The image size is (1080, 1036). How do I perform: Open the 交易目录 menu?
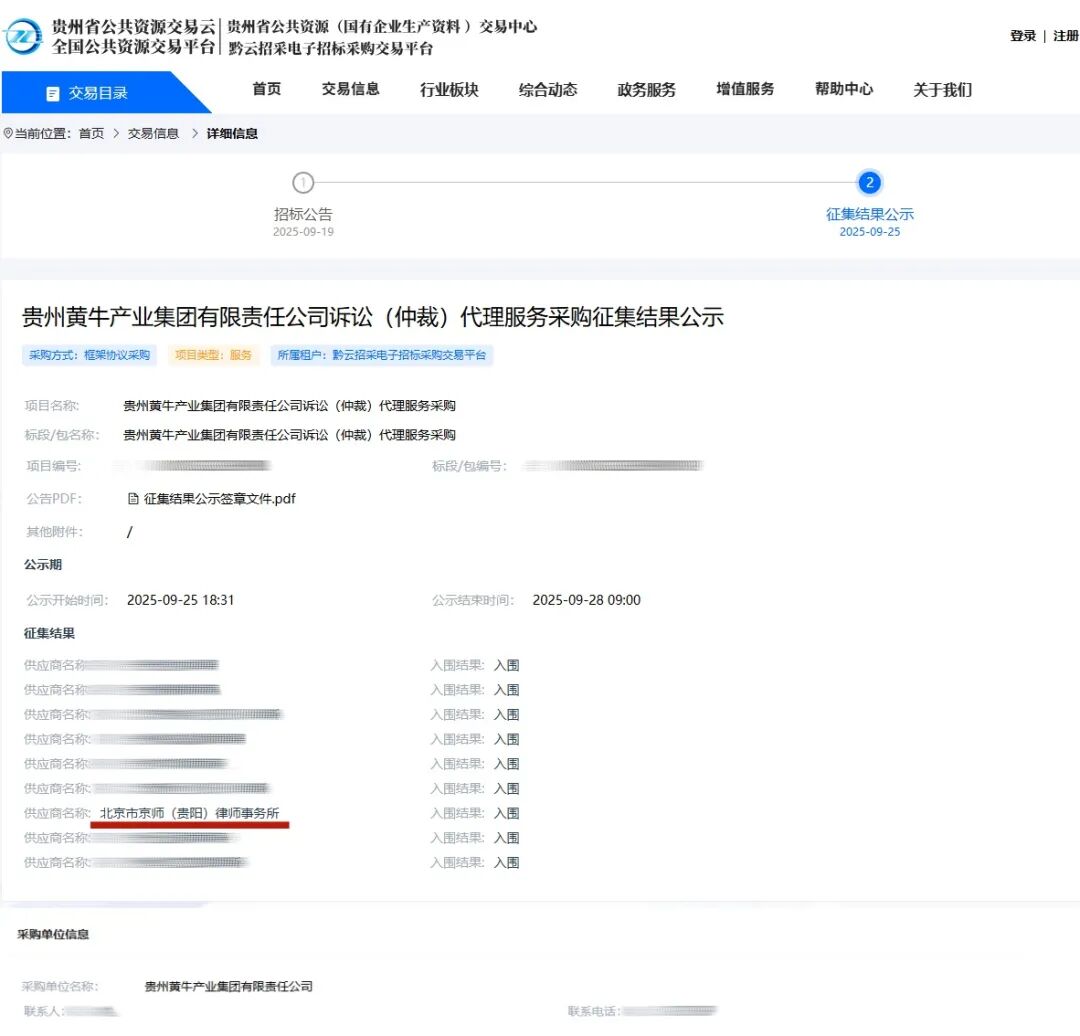pyautogui.click(x=97, y=93)
